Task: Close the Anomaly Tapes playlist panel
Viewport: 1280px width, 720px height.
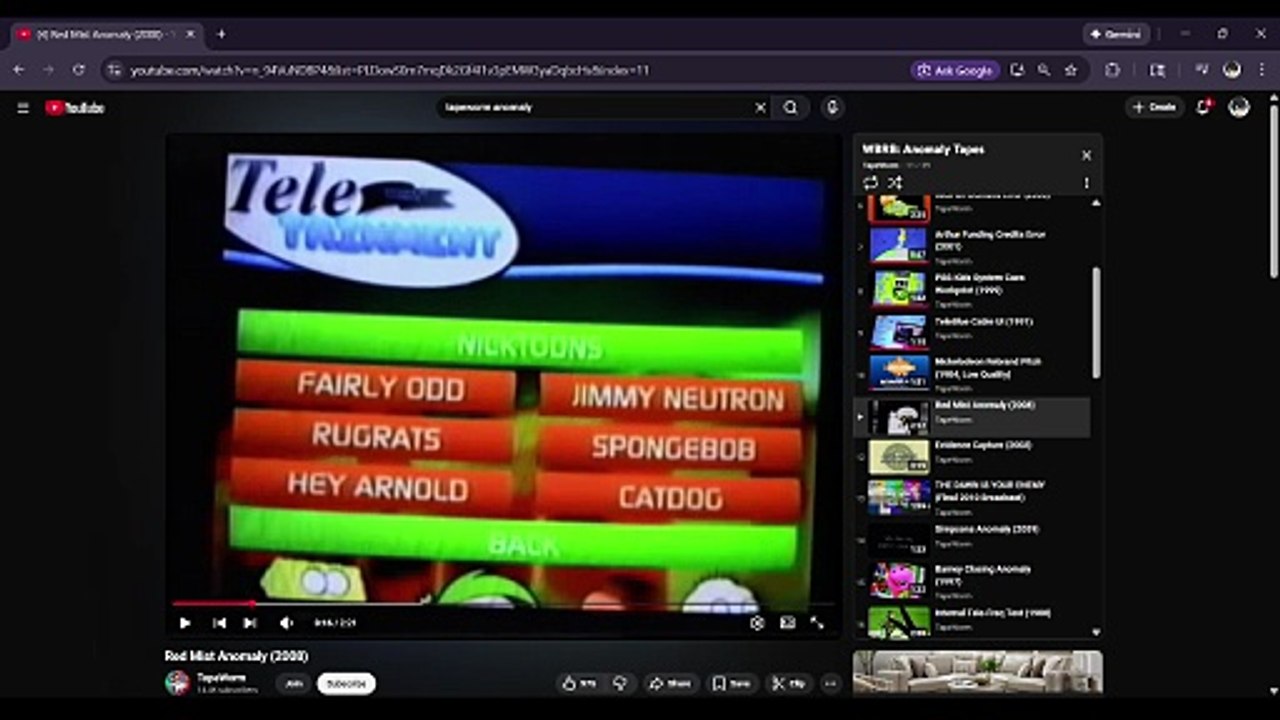Action: pos(1086,155)
